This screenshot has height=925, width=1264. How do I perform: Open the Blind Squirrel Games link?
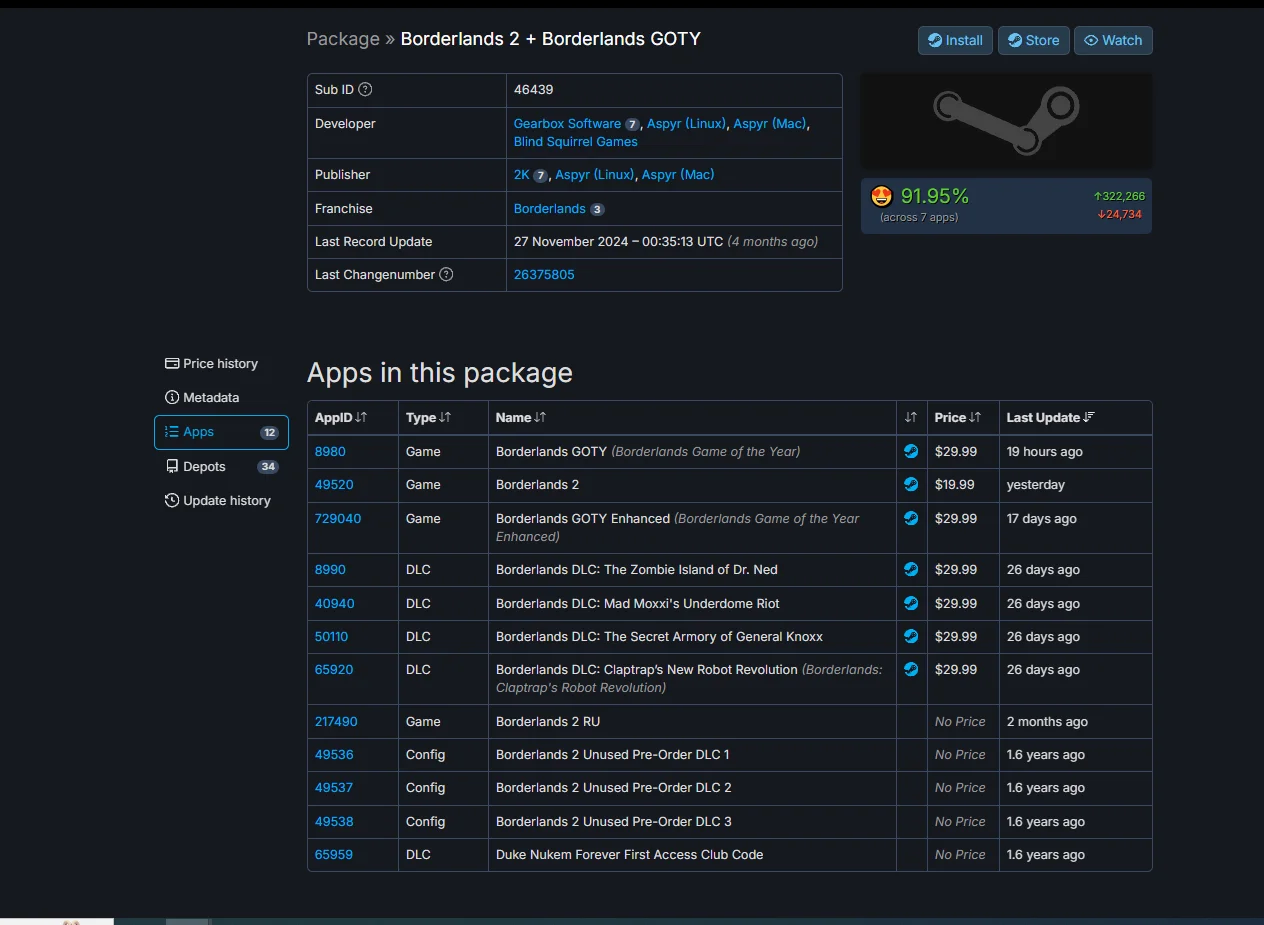point(575,141)
